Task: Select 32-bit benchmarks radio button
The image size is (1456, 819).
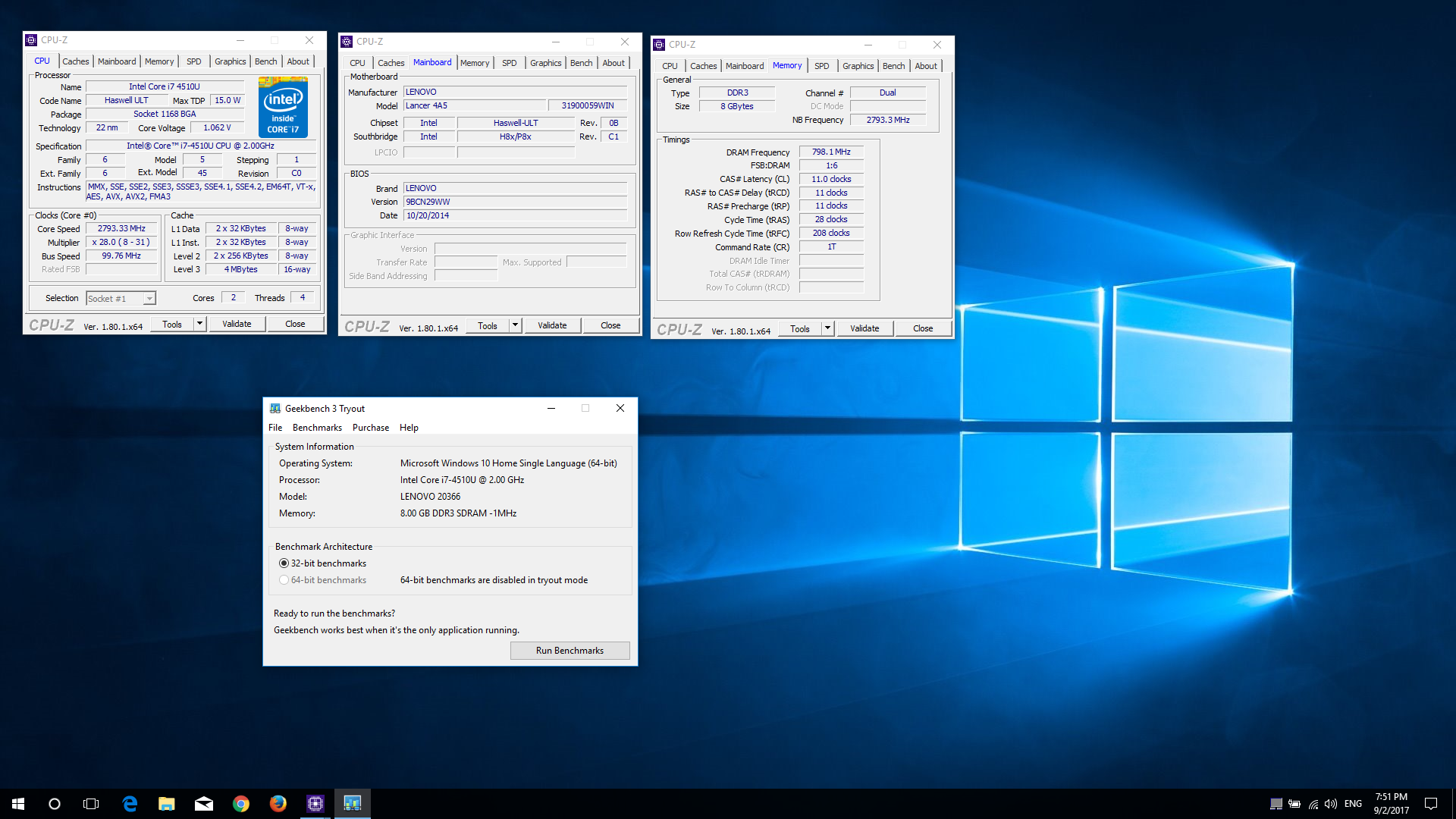Action: tap(284, 563)
